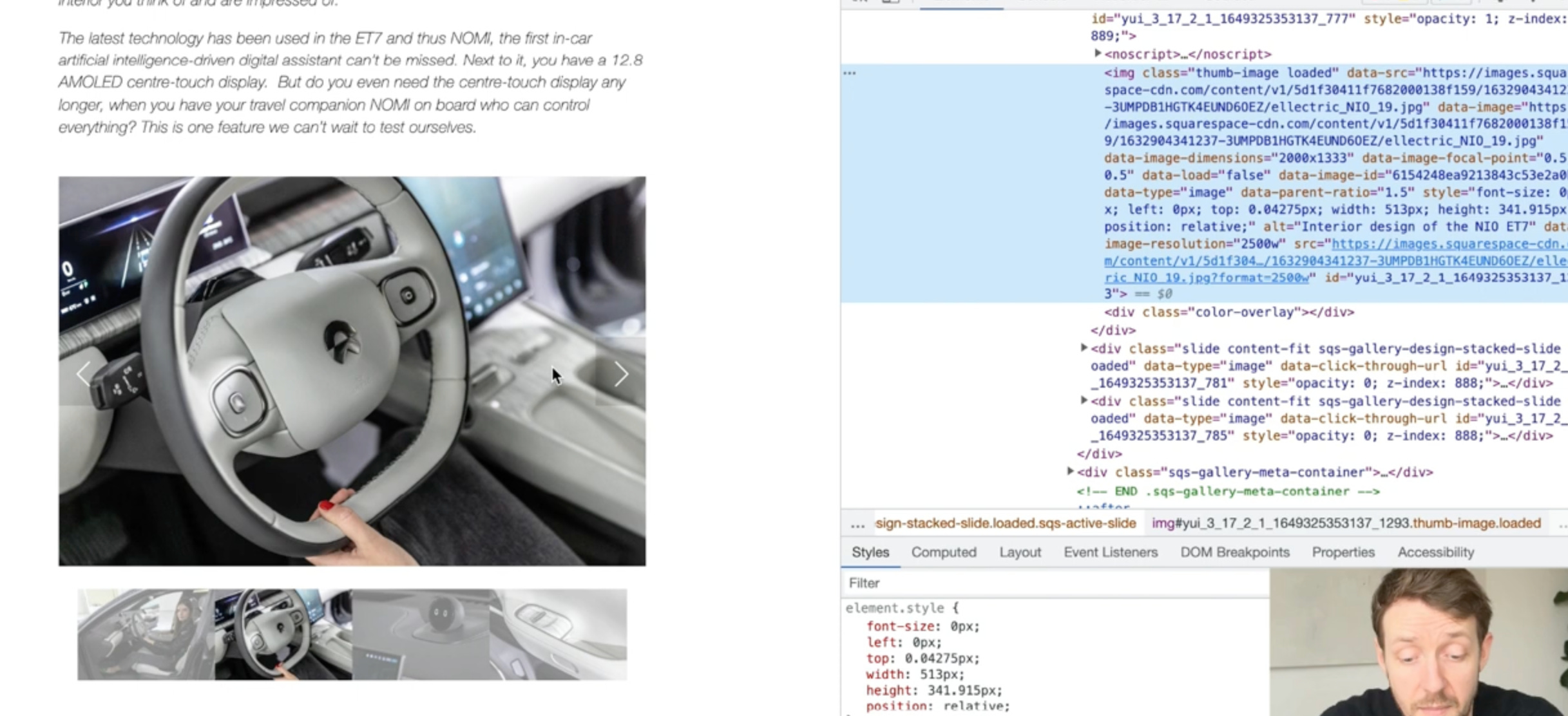Select the img thumb-image breadcrumb item
1568x716 pixels.
click(1346, 523)
